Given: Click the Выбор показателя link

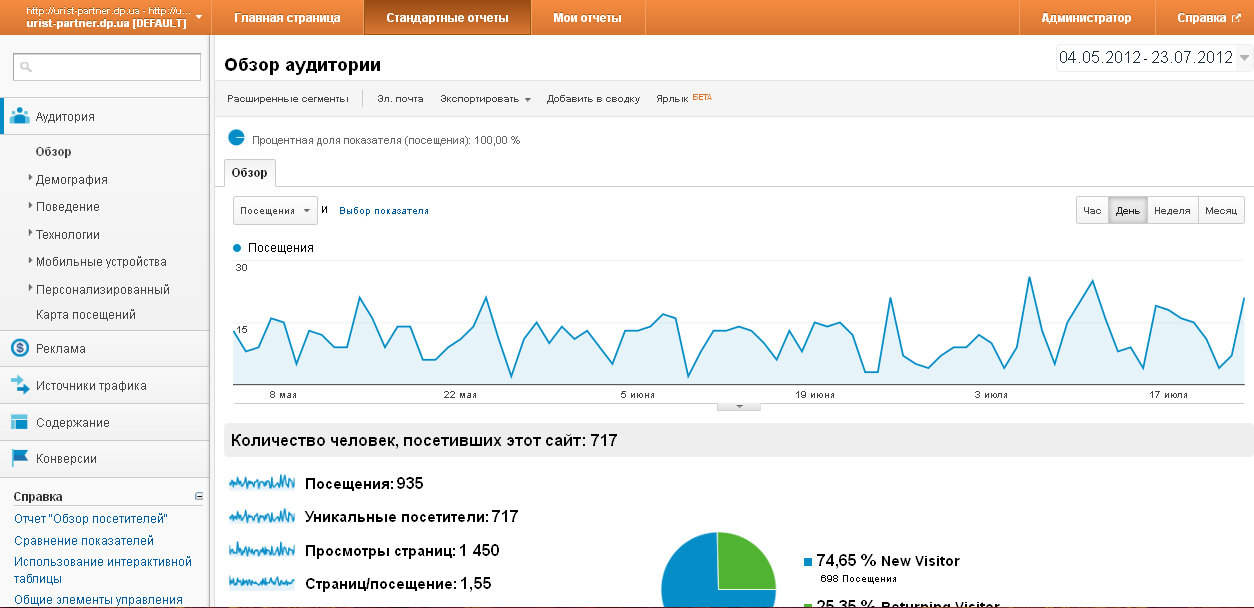Looking at the screenshot, I should pos(384,211).
